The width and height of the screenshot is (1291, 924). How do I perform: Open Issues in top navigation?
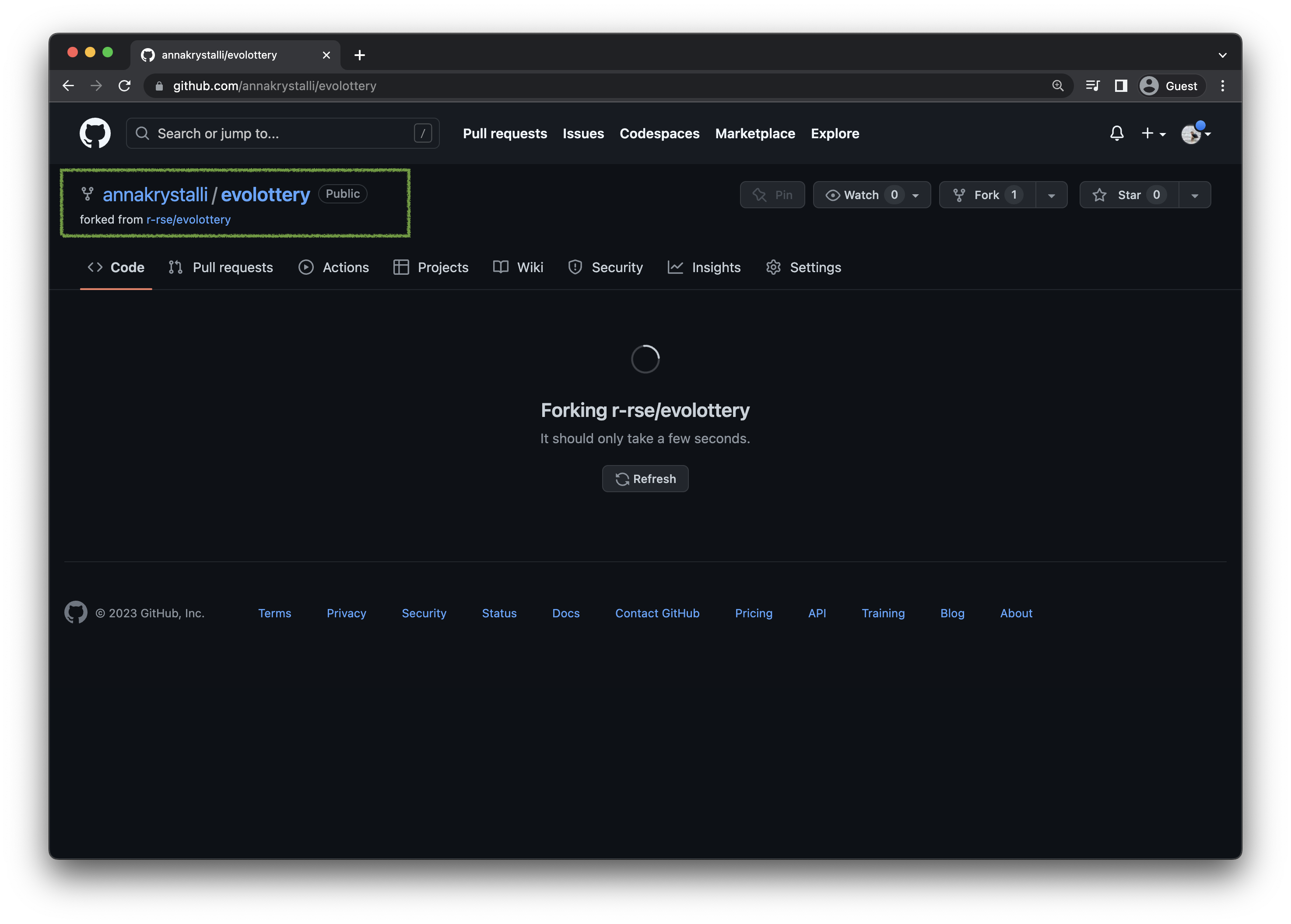pyautogui.click(x=583, y=133)
